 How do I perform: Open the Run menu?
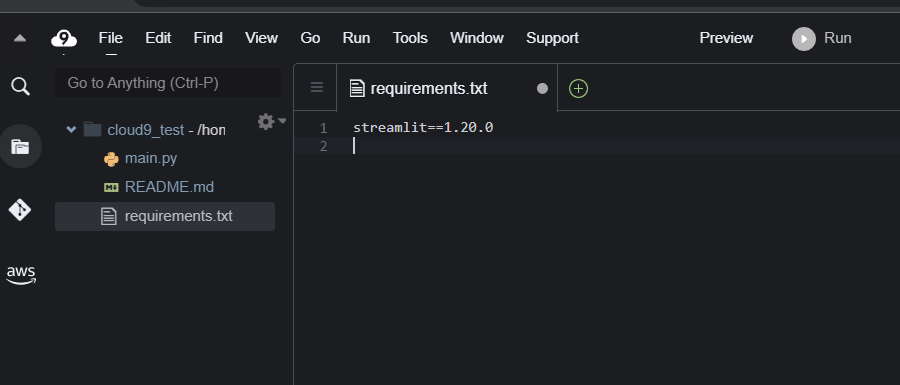tap(356, 38)
